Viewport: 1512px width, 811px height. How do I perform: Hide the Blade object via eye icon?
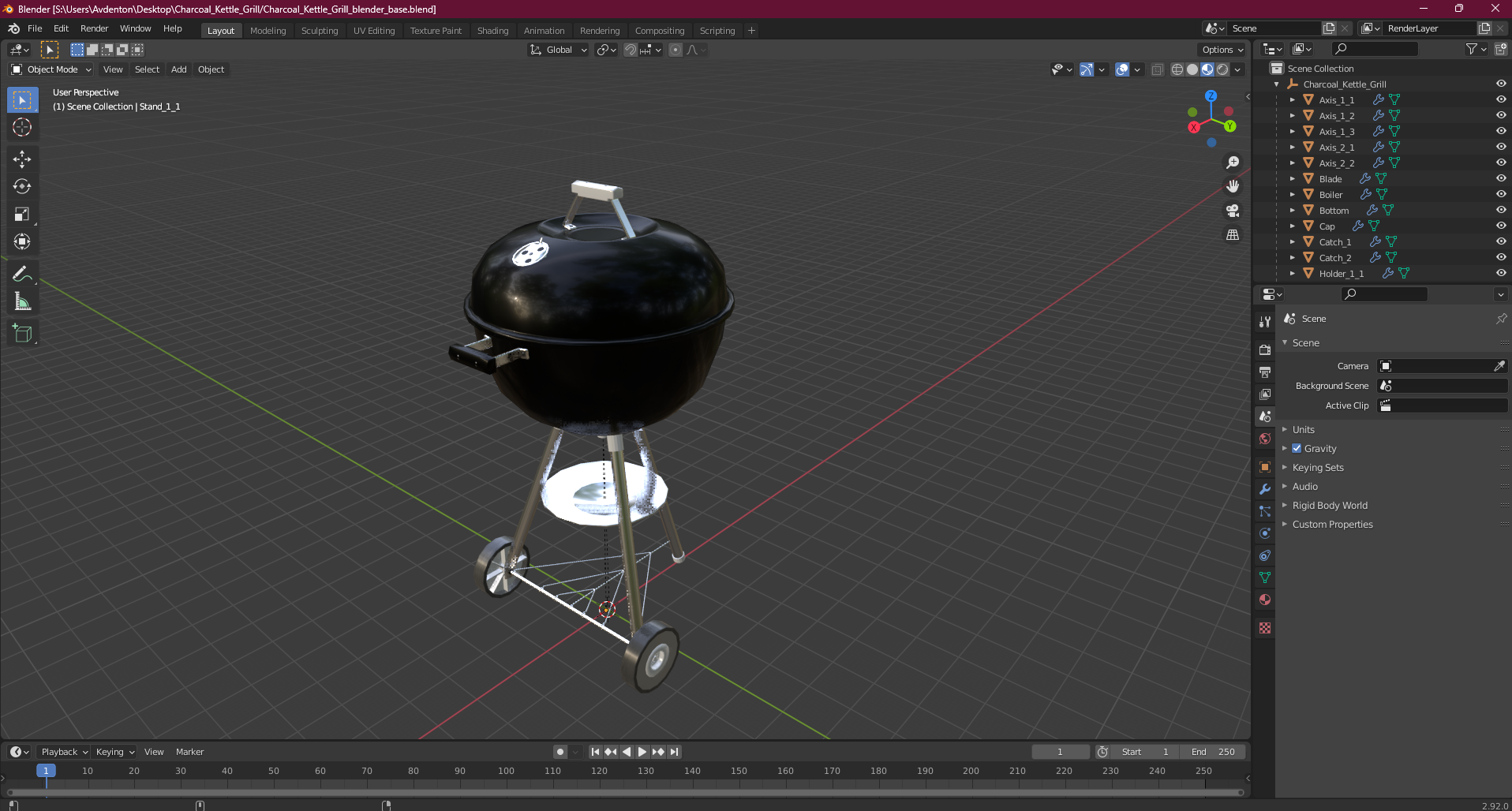tap(1501, 179)
